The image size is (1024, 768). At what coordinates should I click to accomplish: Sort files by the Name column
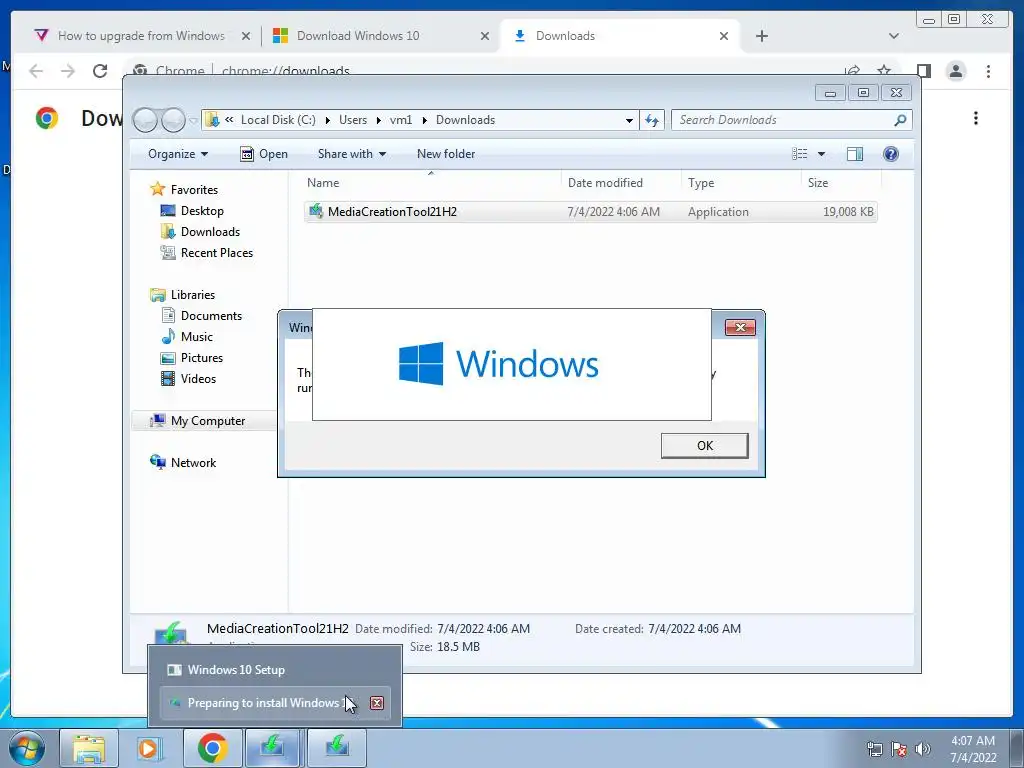point(431,183)
